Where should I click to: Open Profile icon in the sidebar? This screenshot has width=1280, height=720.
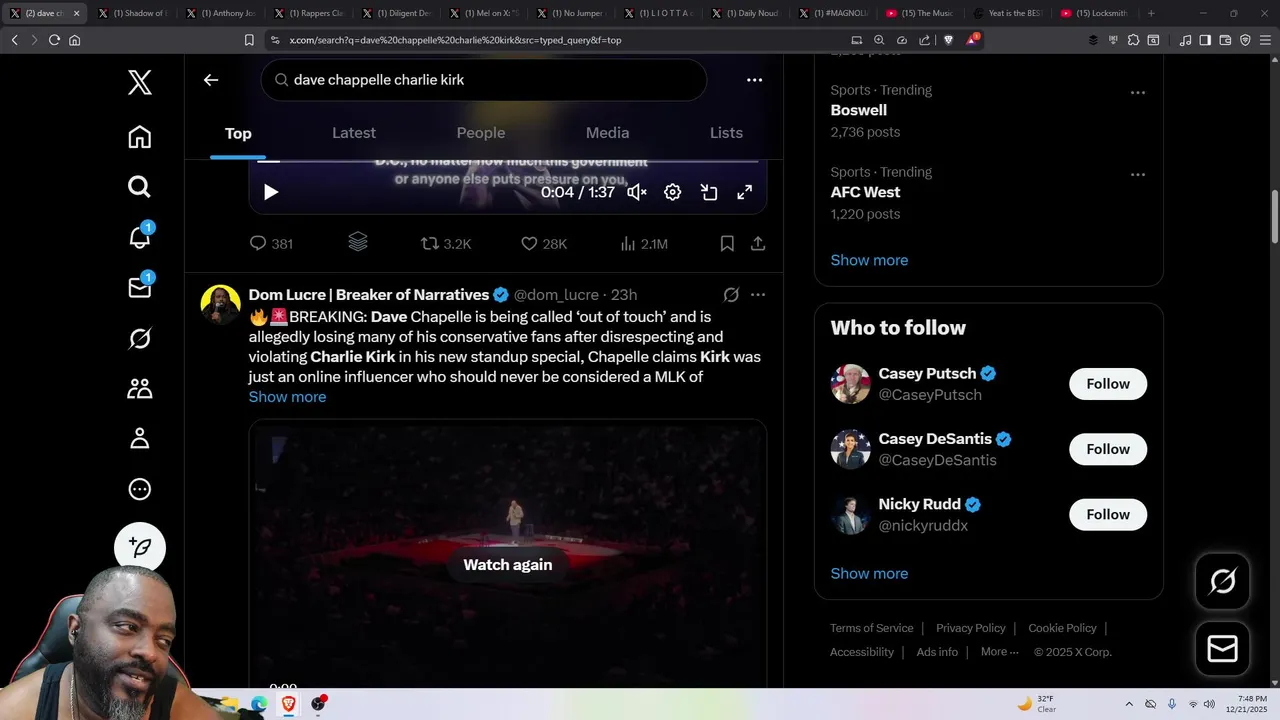click(140, 438)
